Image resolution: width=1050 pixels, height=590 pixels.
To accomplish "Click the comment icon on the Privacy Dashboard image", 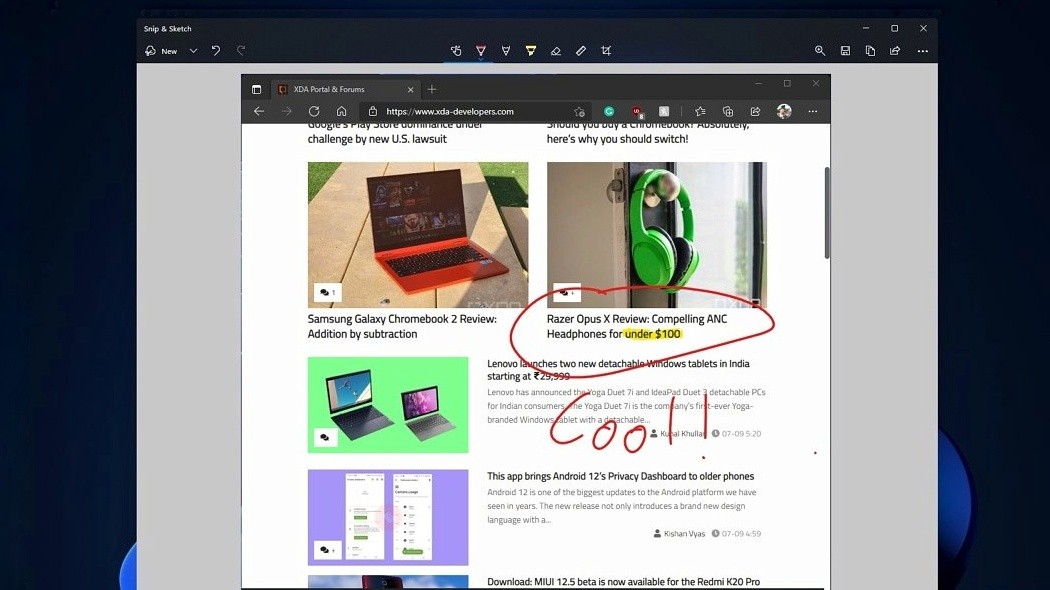I will (327, 550).
